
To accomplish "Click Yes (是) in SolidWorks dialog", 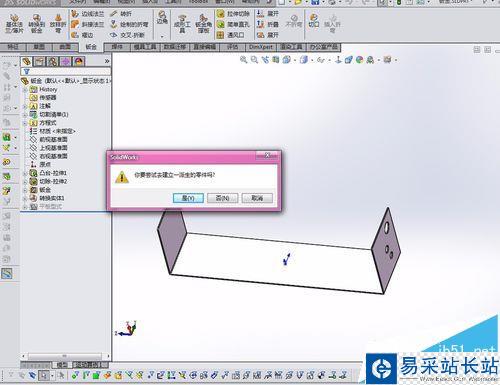I will [188, 198].
